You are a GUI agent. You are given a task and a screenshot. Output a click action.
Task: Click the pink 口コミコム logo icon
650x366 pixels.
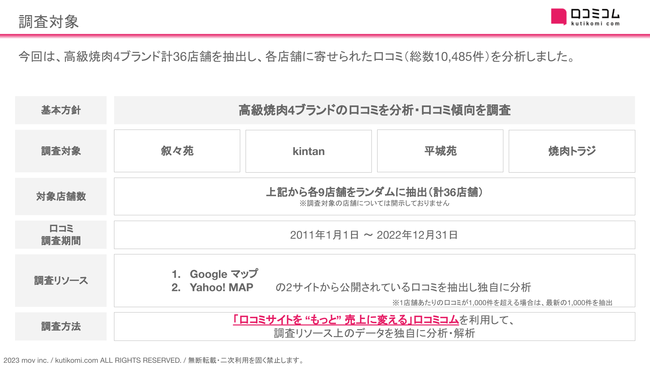[x=558, y=17]
